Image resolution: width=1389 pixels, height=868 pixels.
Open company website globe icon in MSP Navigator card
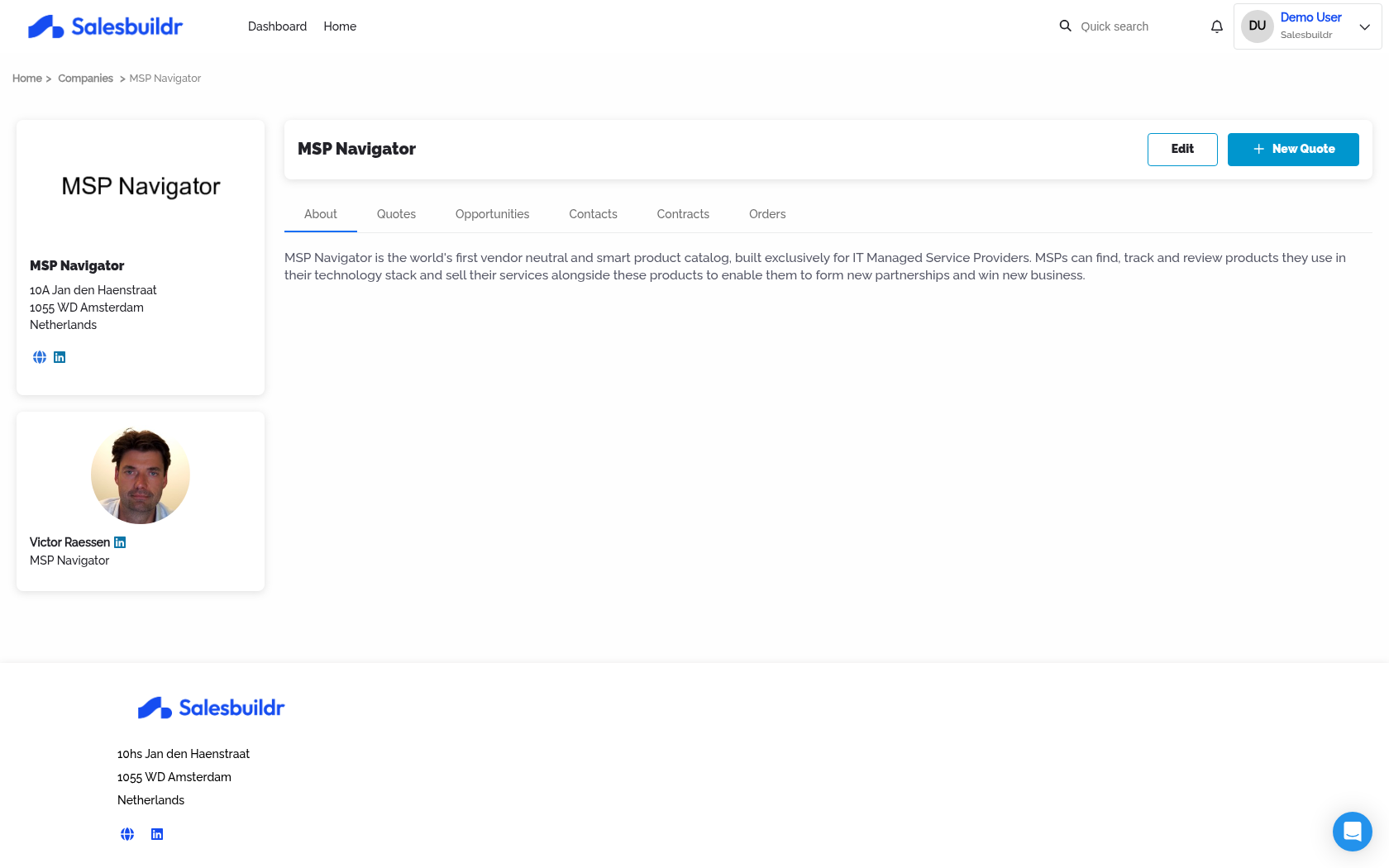click(x=40, y=357)
